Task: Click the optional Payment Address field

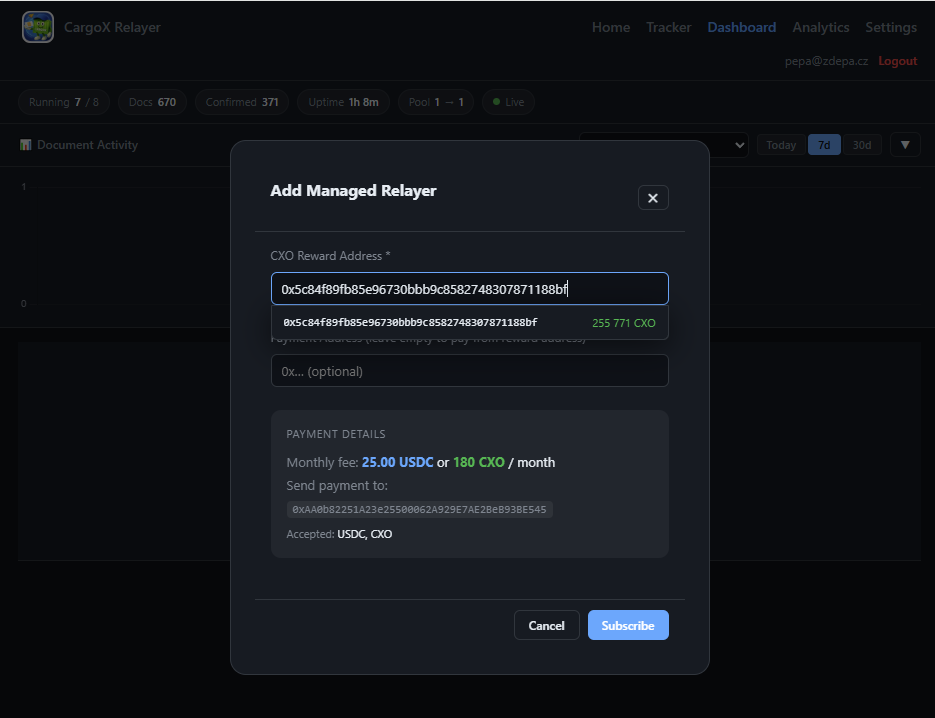Action: click(x=469, y=370)
